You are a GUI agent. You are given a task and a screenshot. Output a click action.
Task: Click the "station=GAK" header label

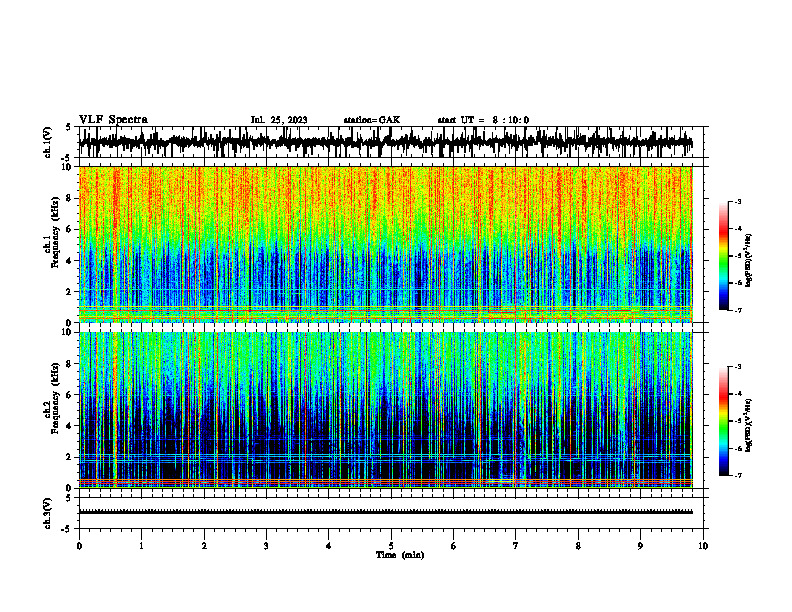[372, 120]
